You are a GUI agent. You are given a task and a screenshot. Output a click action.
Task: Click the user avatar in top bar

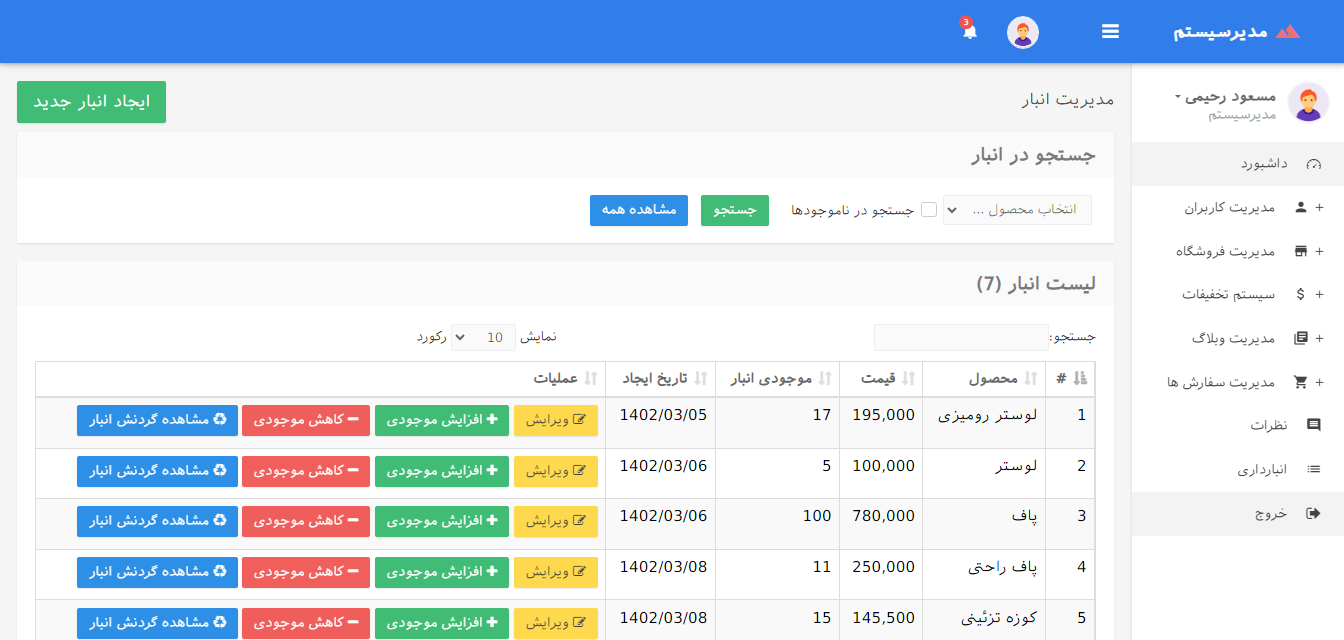click(x=1022, y=32)
